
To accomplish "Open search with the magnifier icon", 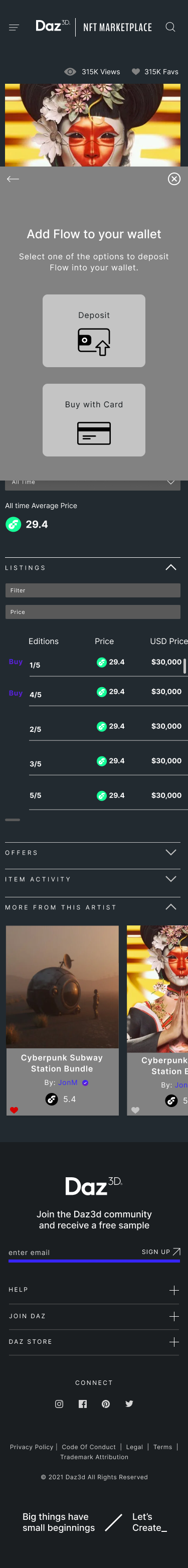I will coord(170,27).
